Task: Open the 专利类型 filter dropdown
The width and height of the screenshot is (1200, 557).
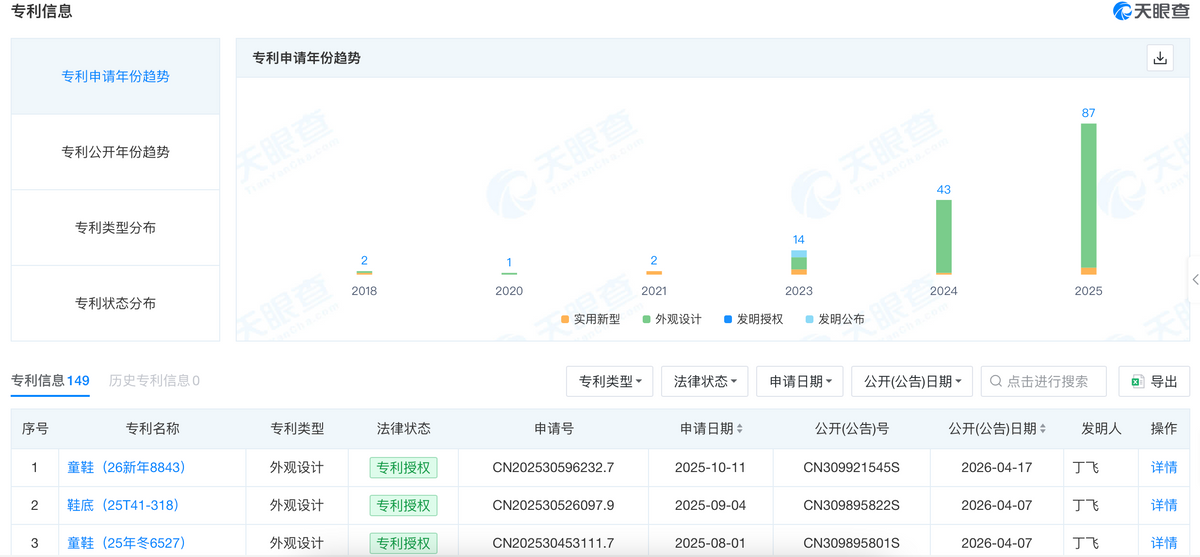Action: pos(609,381)
